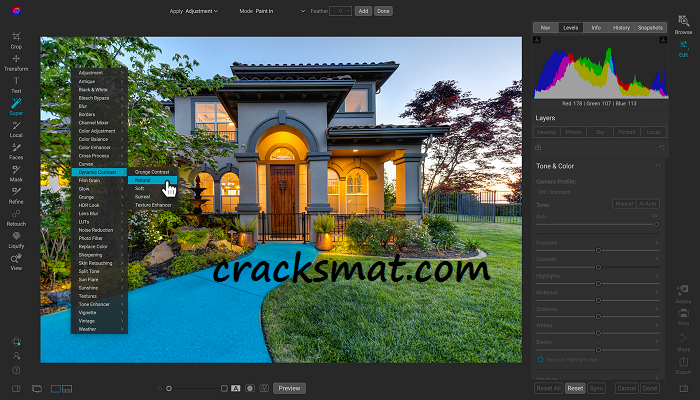Open the Mode Paint In dropdown
Viewport: 700px width, 400px height.
(x=280, y=11)
